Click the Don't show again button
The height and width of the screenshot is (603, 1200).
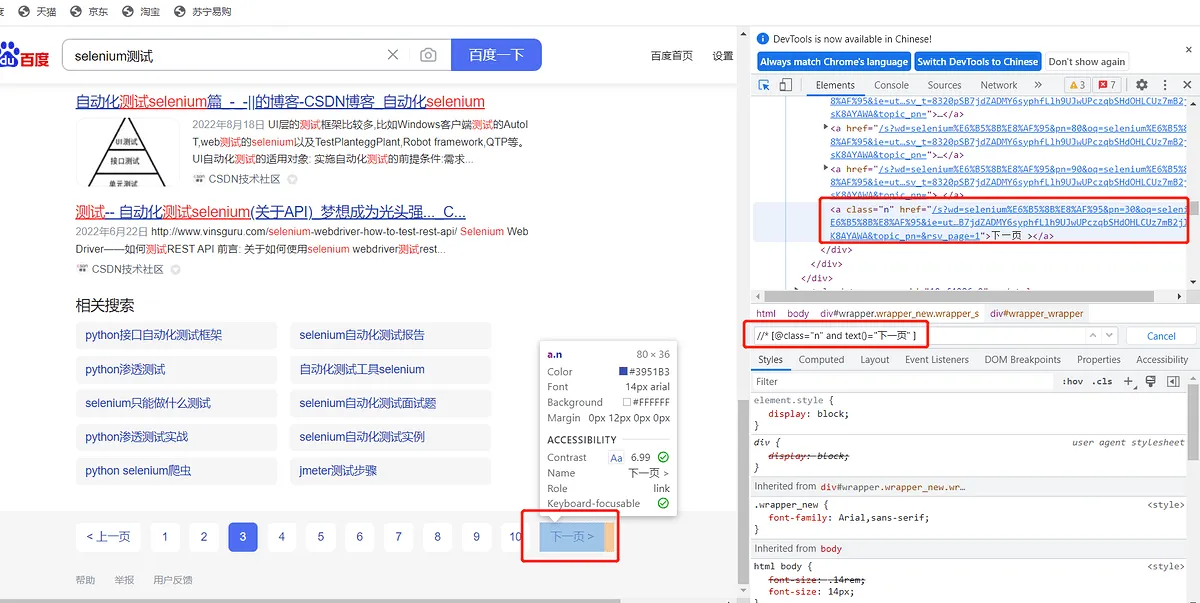(x=1087, y=61)
